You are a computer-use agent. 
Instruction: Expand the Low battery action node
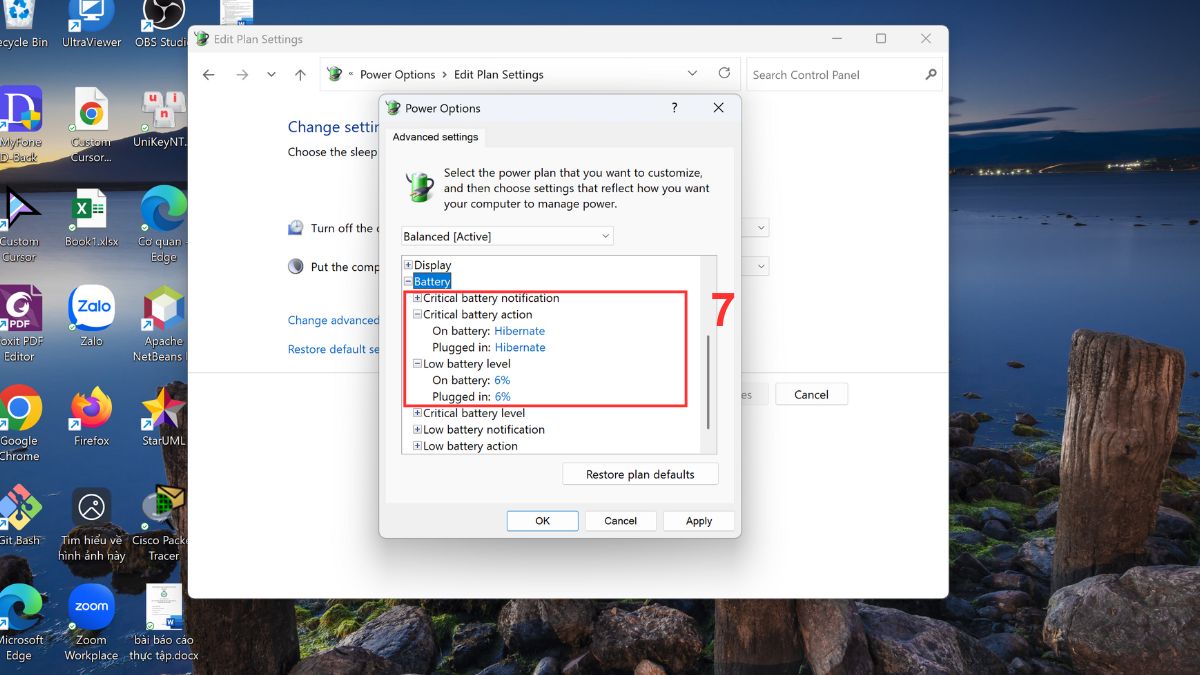coord(418,446)
